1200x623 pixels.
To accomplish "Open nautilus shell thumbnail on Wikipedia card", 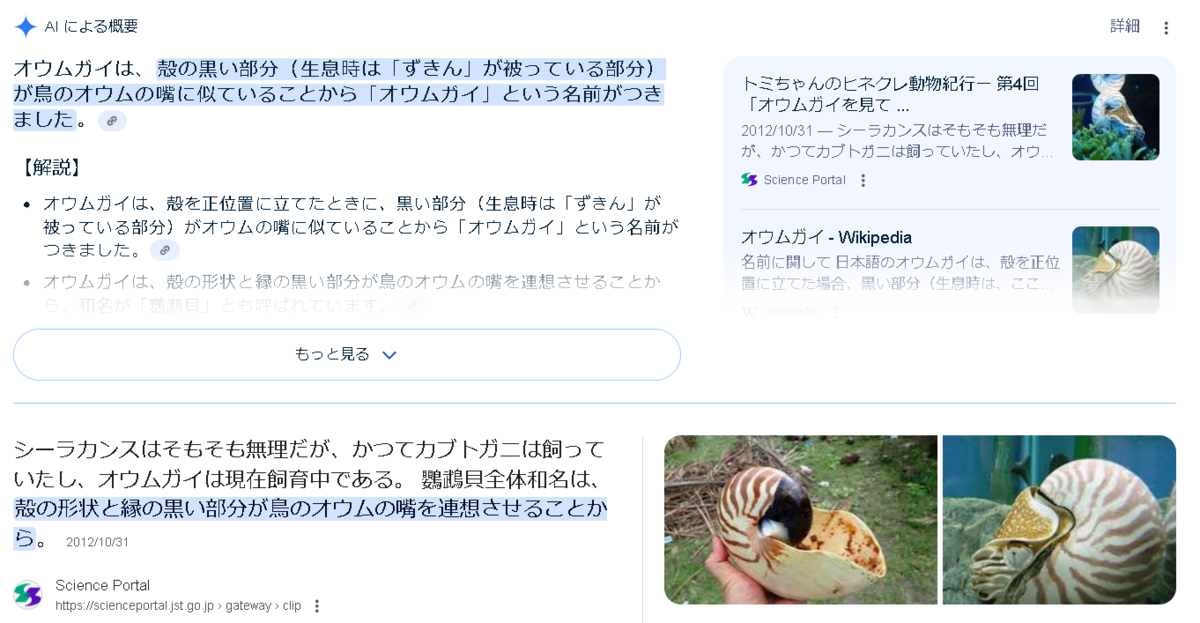I will click(1116, 270).
